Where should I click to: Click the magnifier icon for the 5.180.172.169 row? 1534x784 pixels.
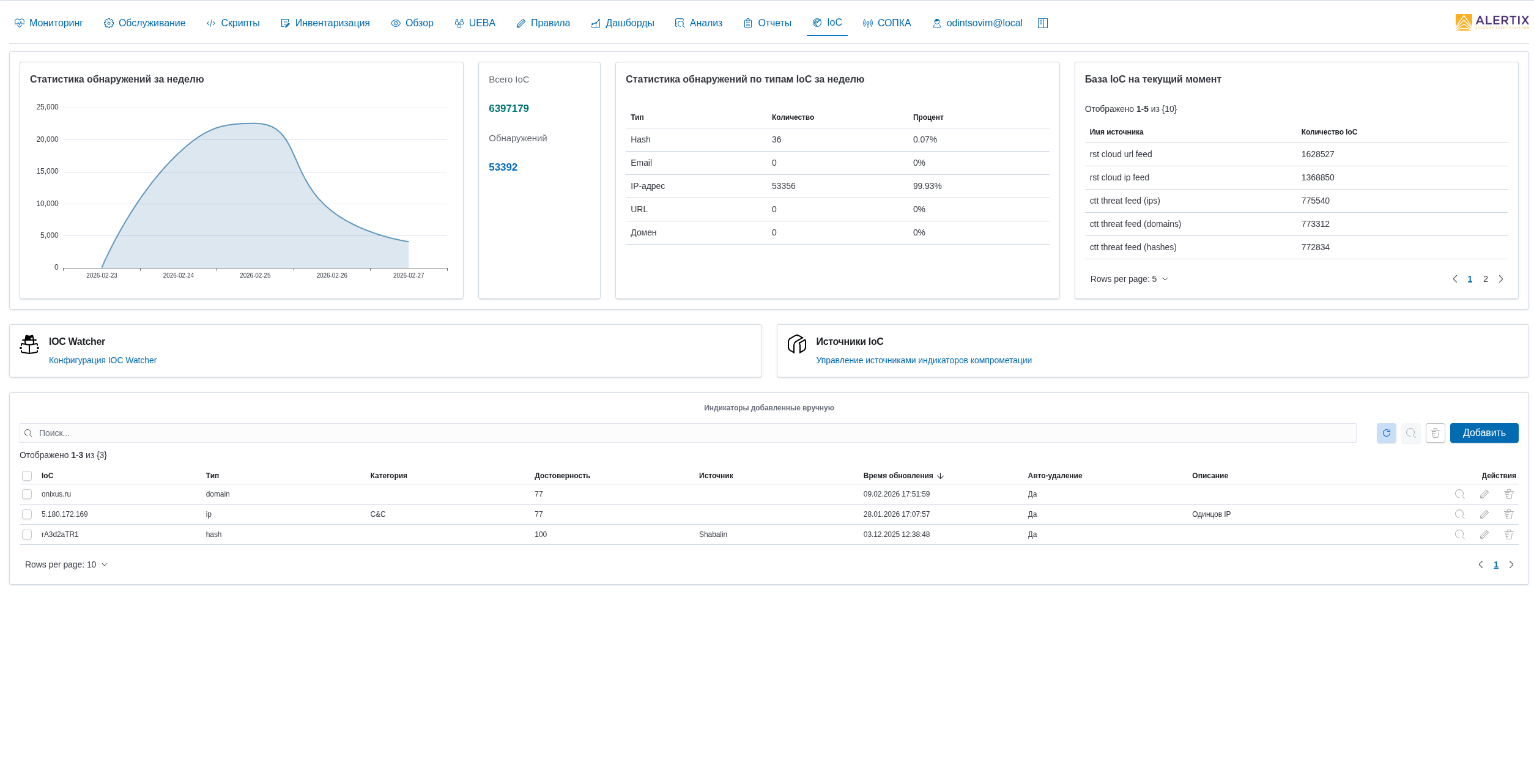pos(1459,514)
